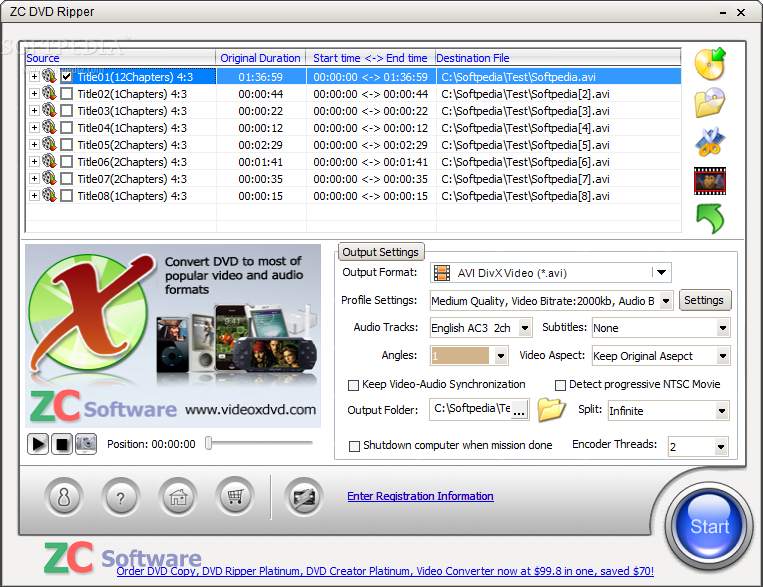
Task: Click the Title08 DVD disc icon
Action: pos(49,195)
